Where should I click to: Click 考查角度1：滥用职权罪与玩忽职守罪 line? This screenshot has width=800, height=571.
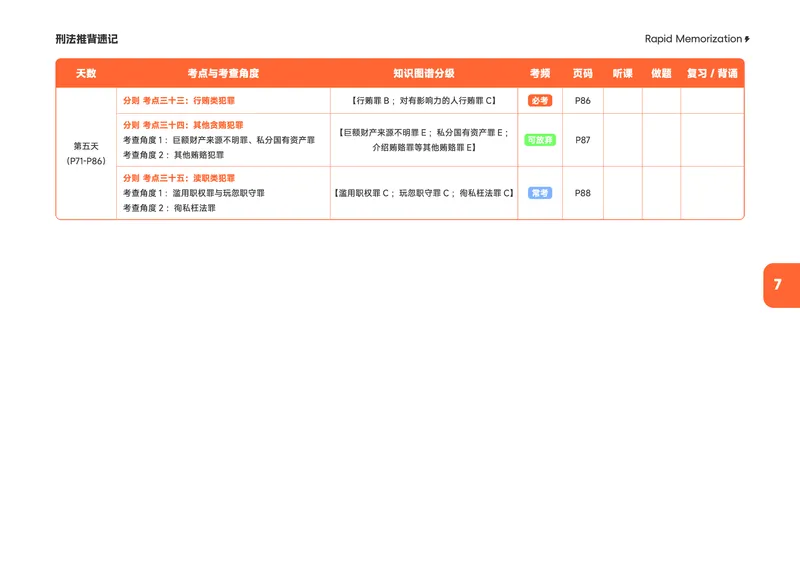tap(194, 193)
